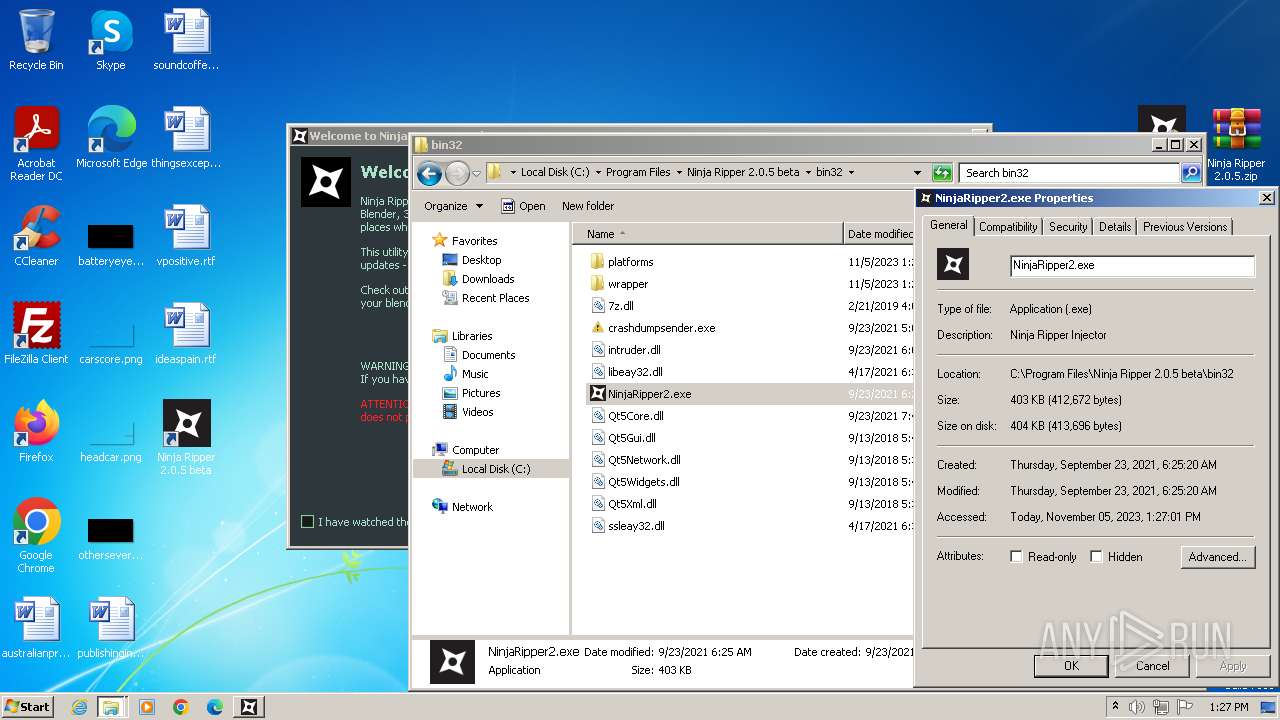Click New folder in Explorer toolbar
1280x720 pixels.
(x=588, y=206)
